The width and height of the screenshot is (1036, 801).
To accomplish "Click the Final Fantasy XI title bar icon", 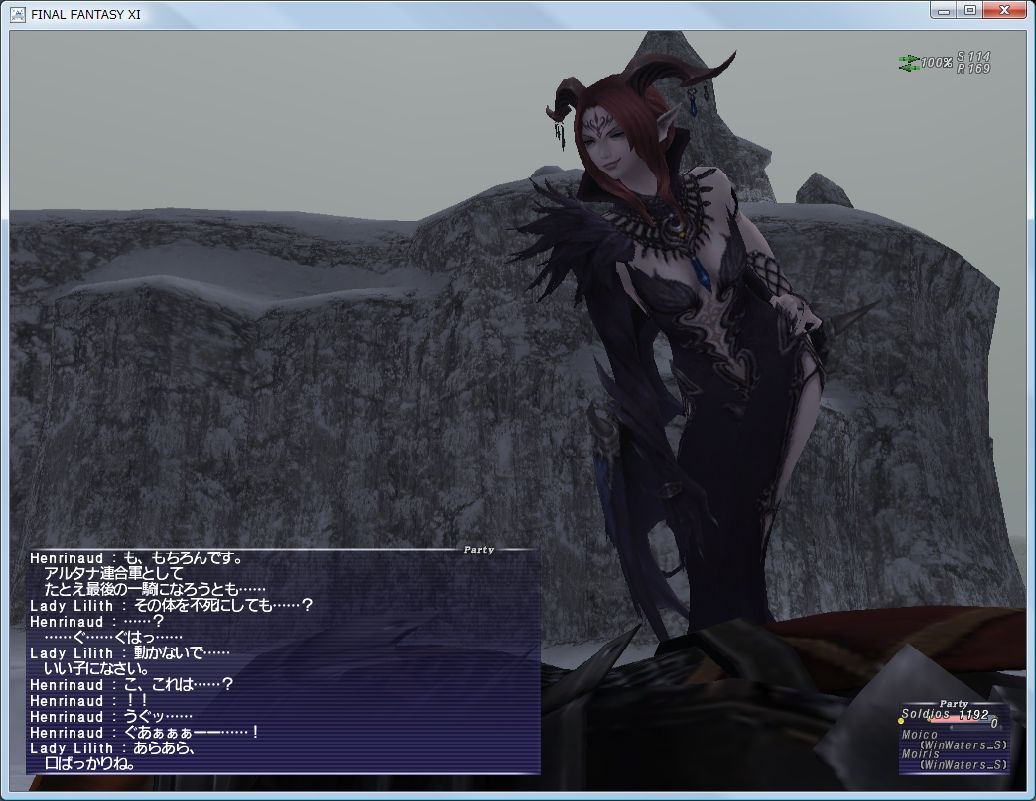I will coord(18,14).
